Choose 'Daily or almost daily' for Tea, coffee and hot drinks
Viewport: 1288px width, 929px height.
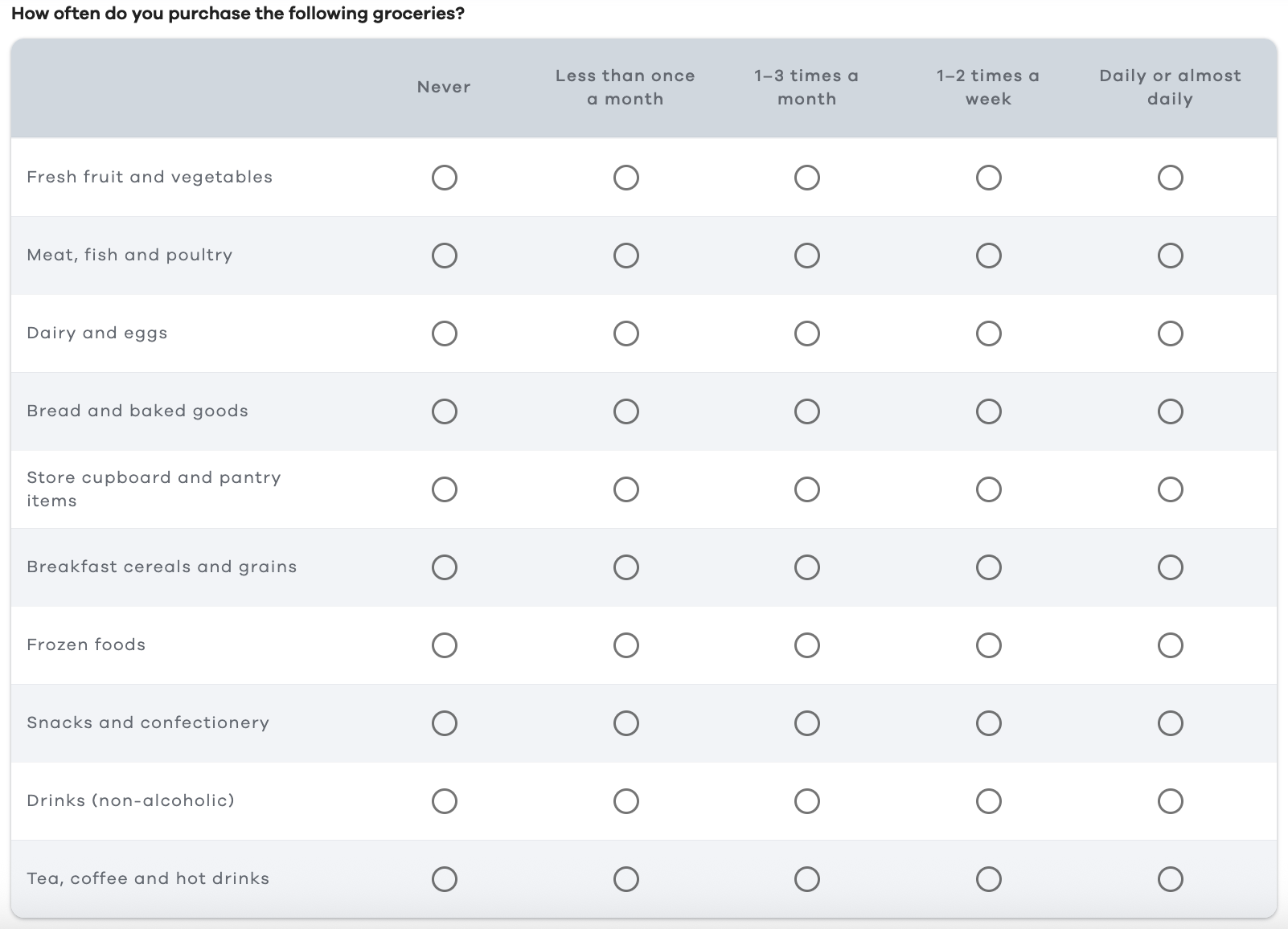1171,878
